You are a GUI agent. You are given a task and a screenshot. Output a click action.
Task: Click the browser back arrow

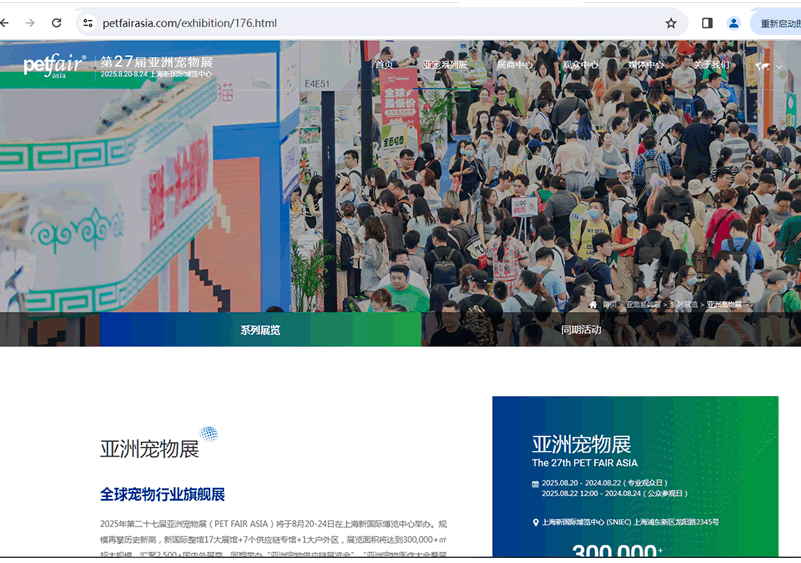point(4,23)
